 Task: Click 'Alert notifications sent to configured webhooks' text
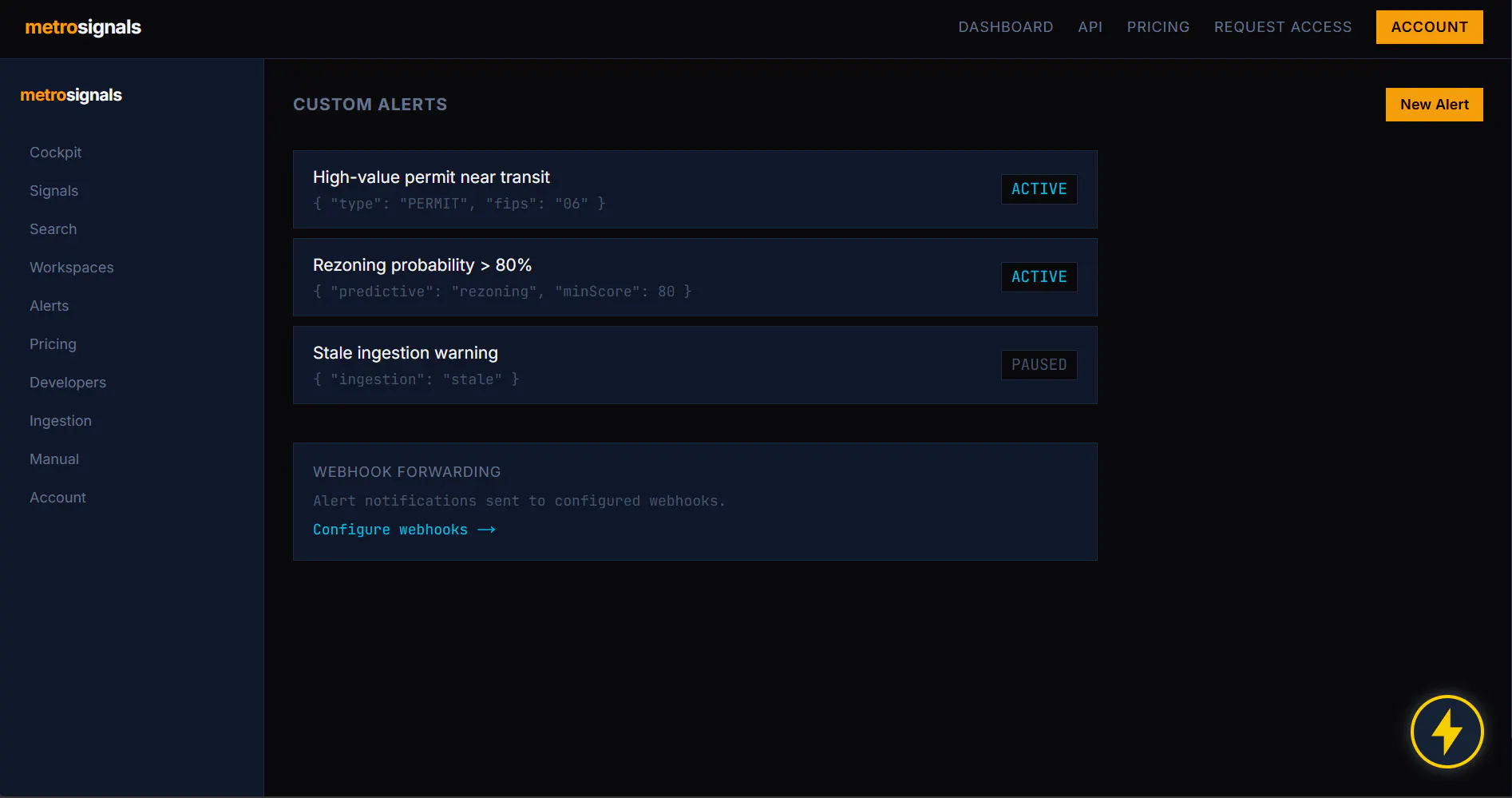click(519, 501)
